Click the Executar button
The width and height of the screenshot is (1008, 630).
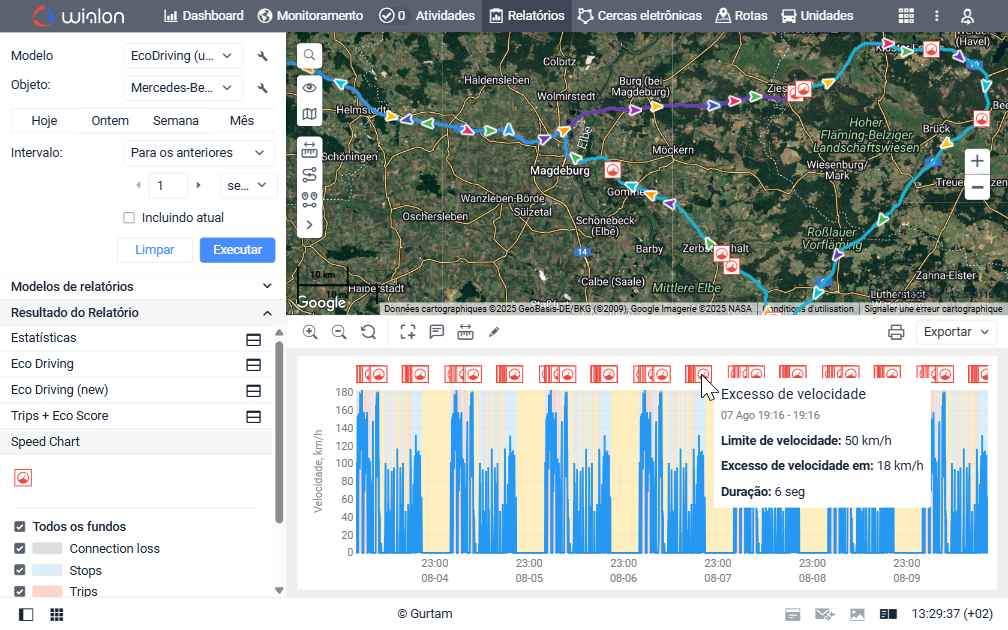point(237,250)
